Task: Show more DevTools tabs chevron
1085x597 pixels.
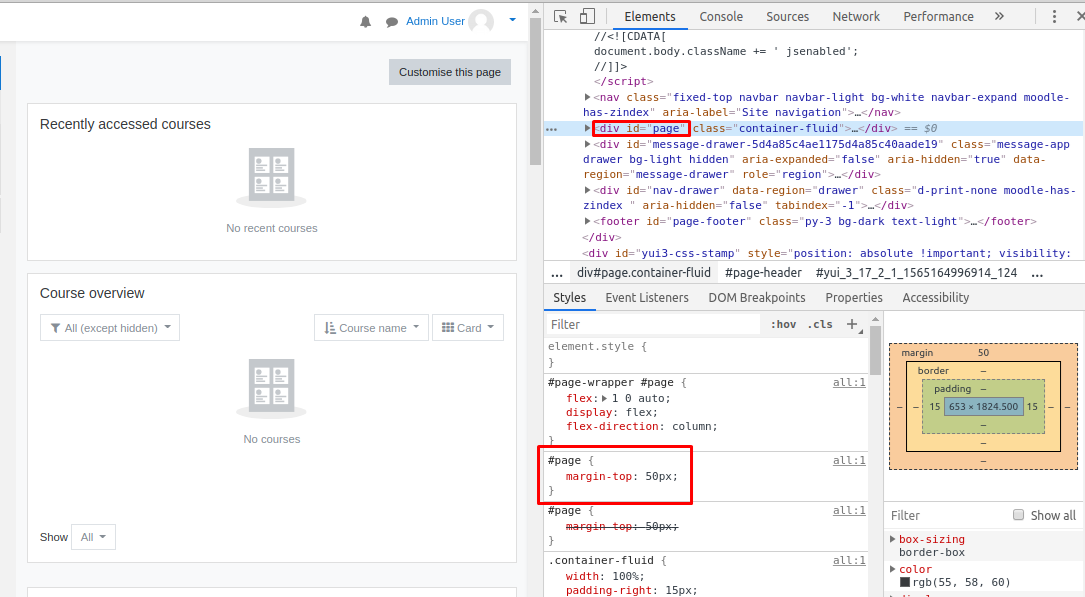Action: 999,17
